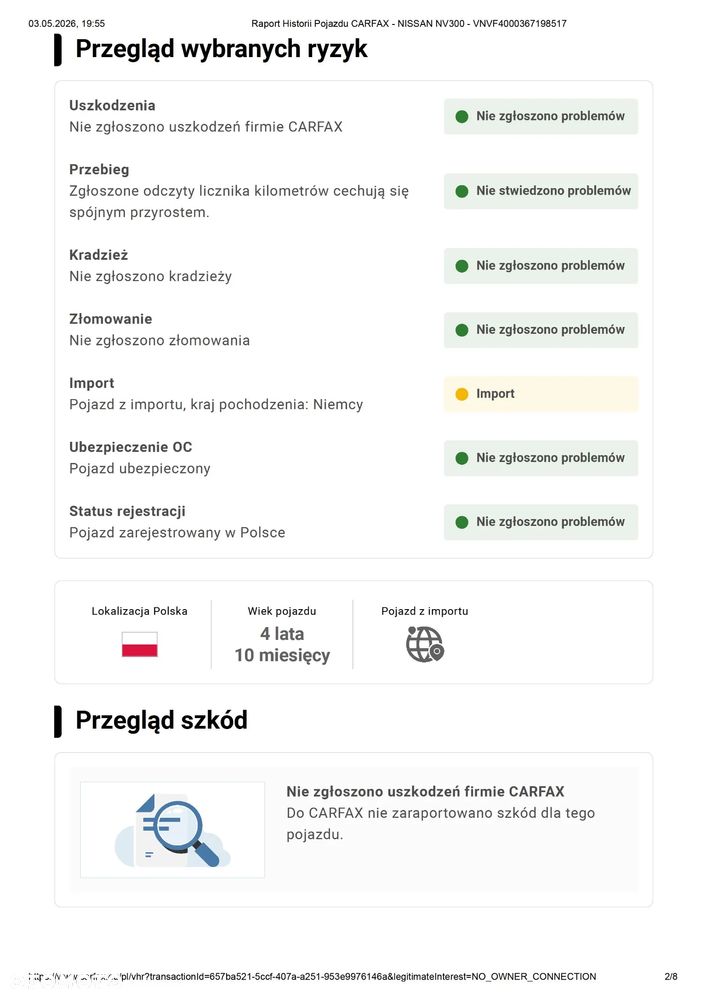
Task: Click the green dot for Kradzież status
Action: tap(462, 266)
